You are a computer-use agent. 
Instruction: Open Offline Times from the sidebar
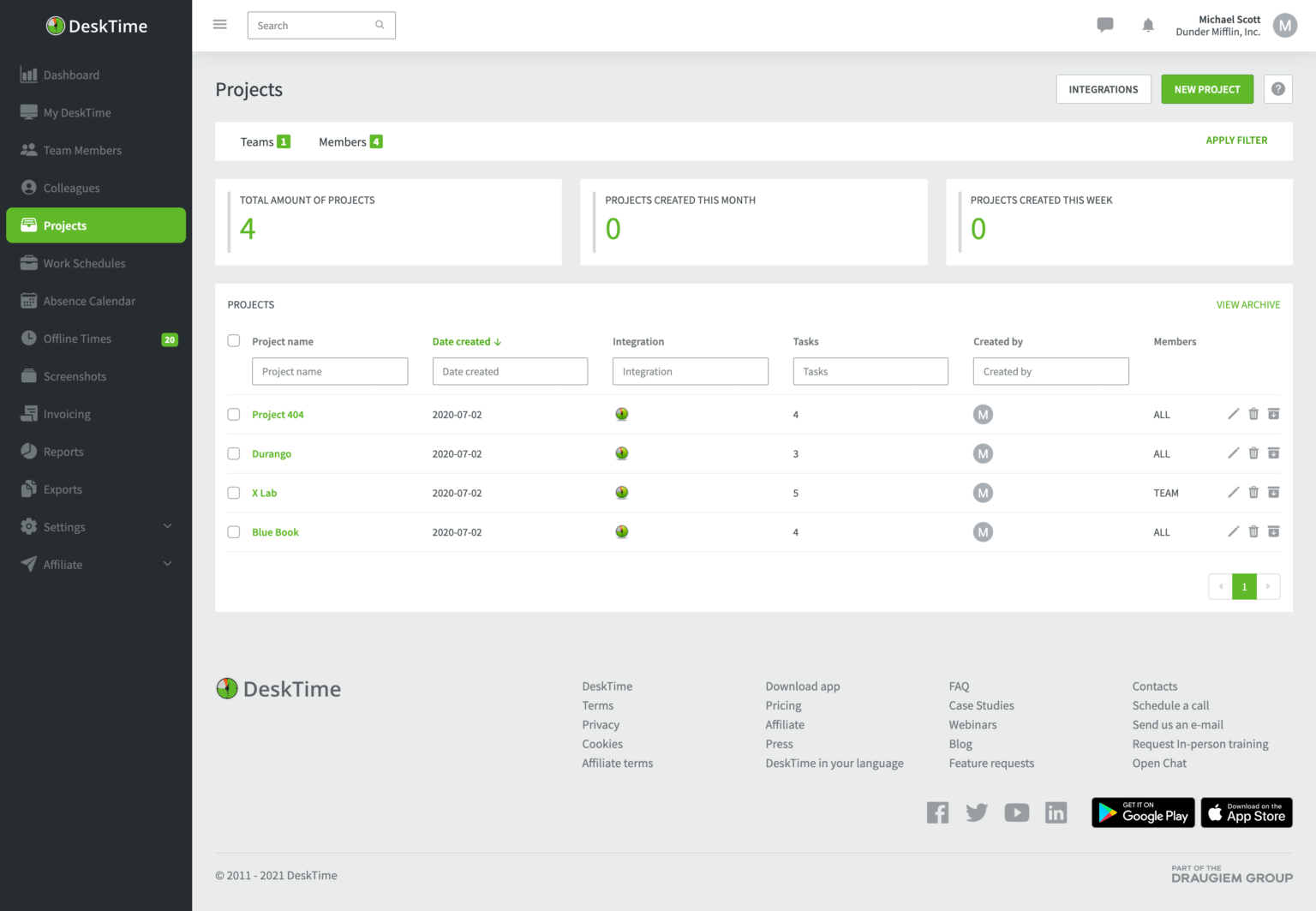(75, 339)
